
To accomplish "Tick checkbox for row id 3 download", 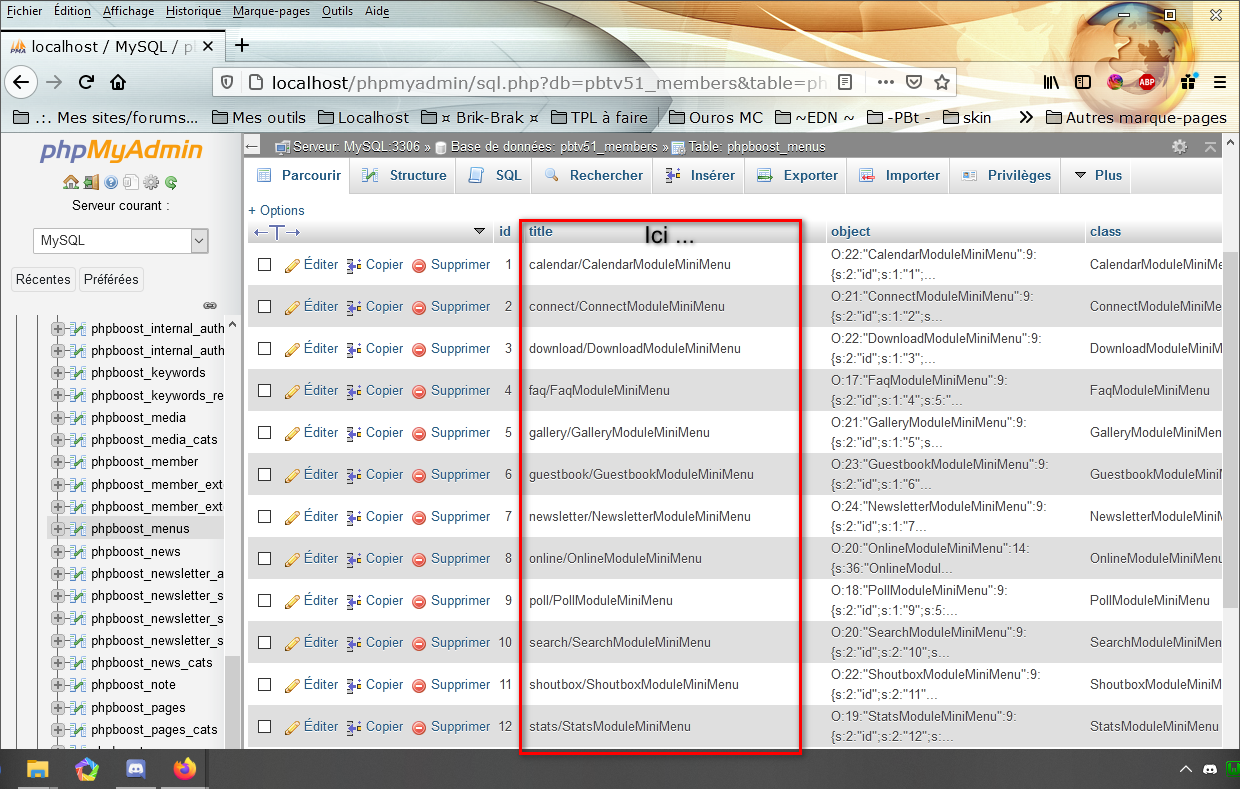I will pyautogui.click(x=265, y=349).
